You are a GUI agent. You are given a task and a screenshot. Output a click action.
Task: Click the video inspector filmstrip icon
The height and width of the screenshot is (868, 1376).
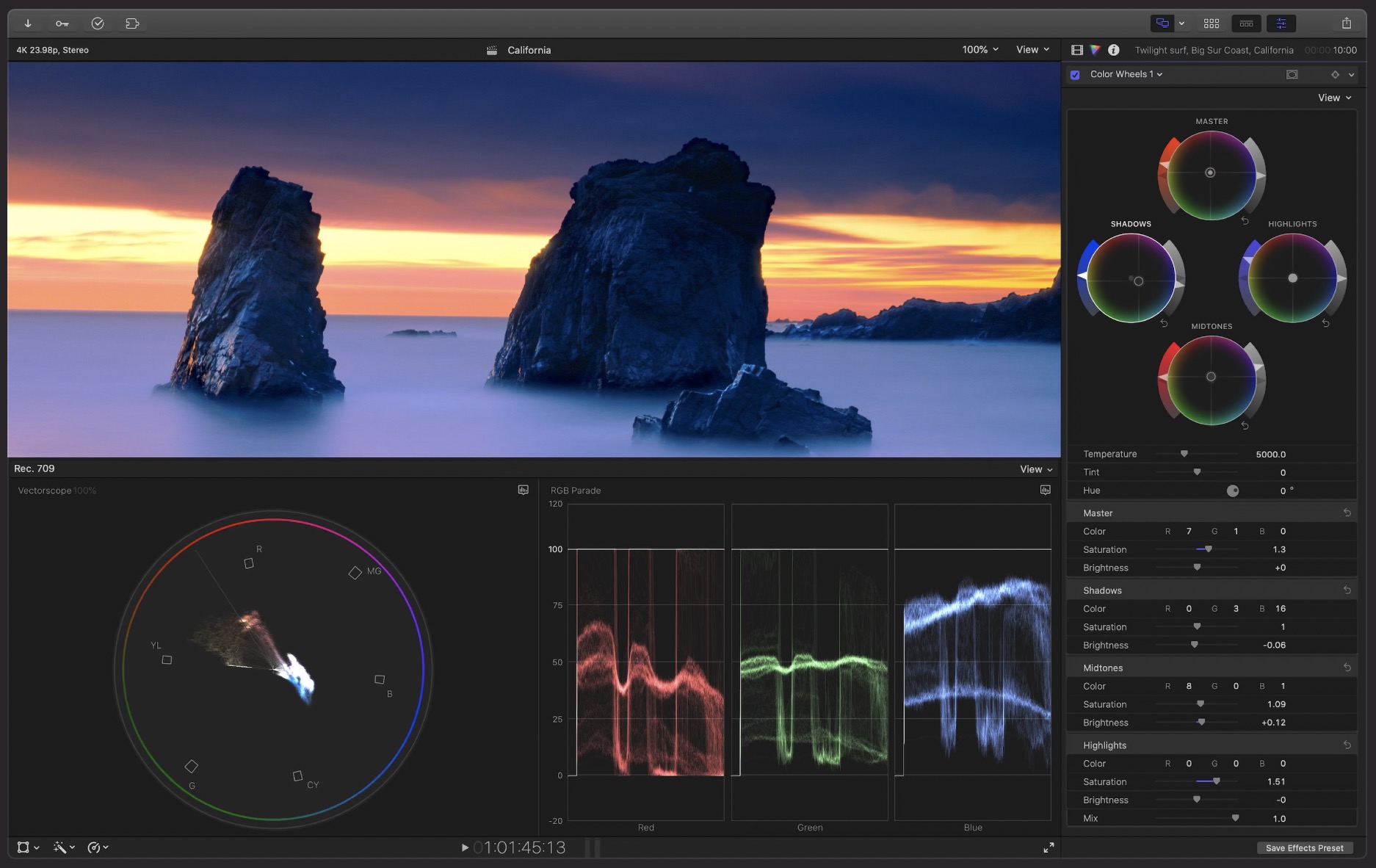tap(1076, 50)
